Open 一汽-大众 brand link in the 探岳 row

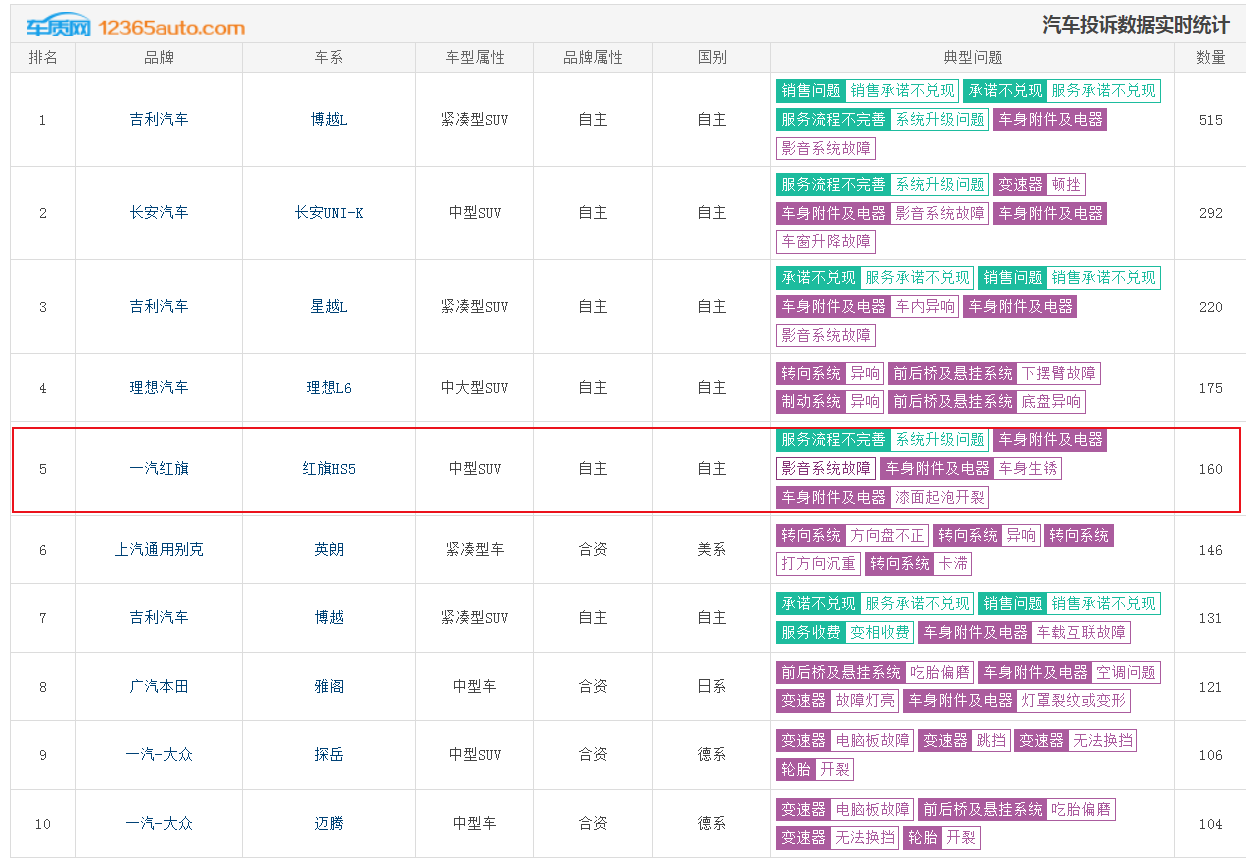pyautogui.click(x=159, y=755)
